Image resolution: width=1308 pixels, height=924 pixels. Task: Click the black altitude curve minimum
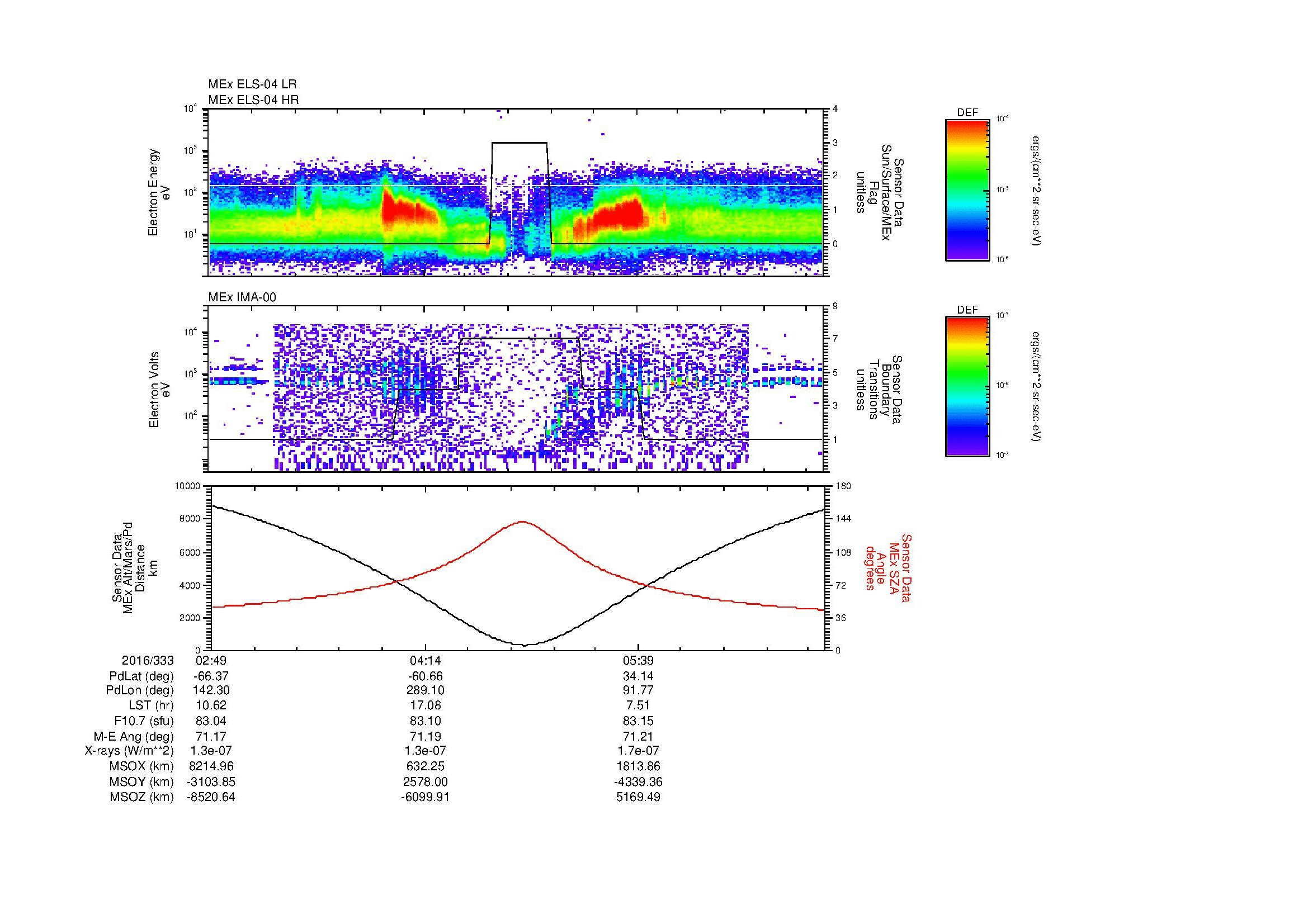point(525,645)
